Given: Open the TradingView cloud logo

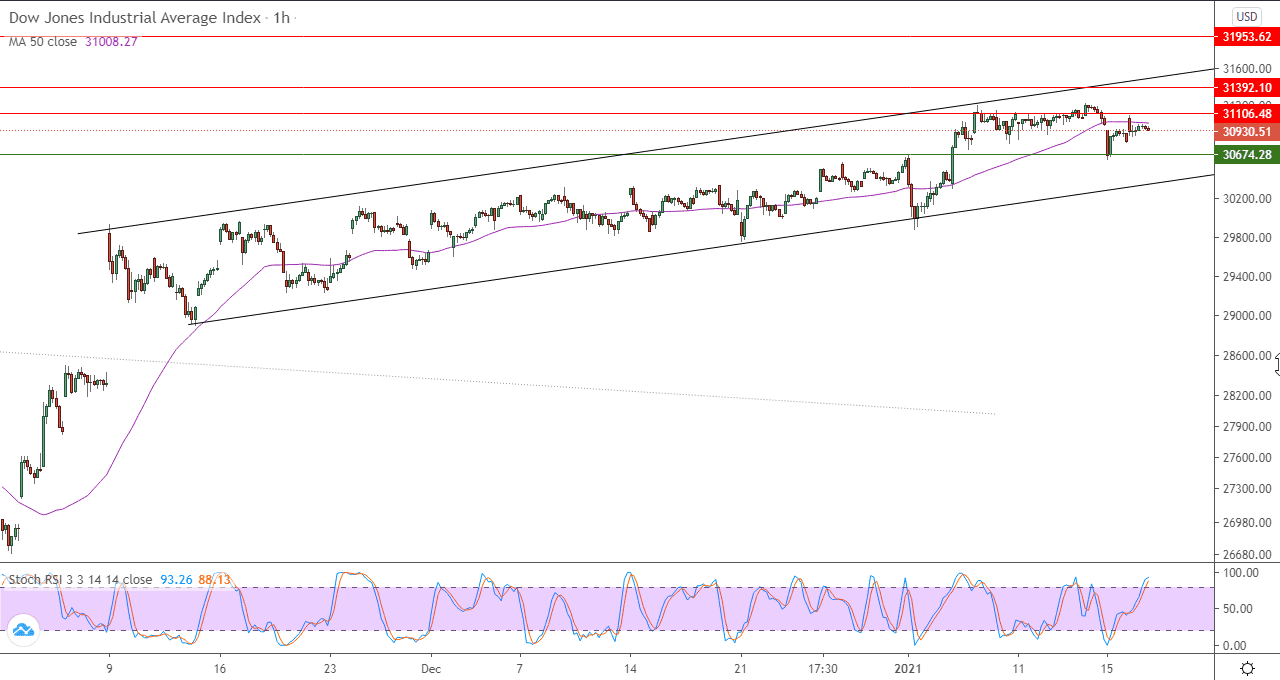Looking at the screenshot, I should tap(22, 629).
